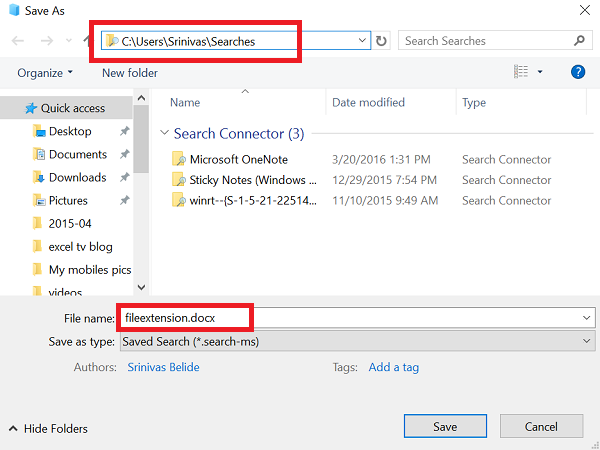Click the Add a tag link

(x=394, y=367)
